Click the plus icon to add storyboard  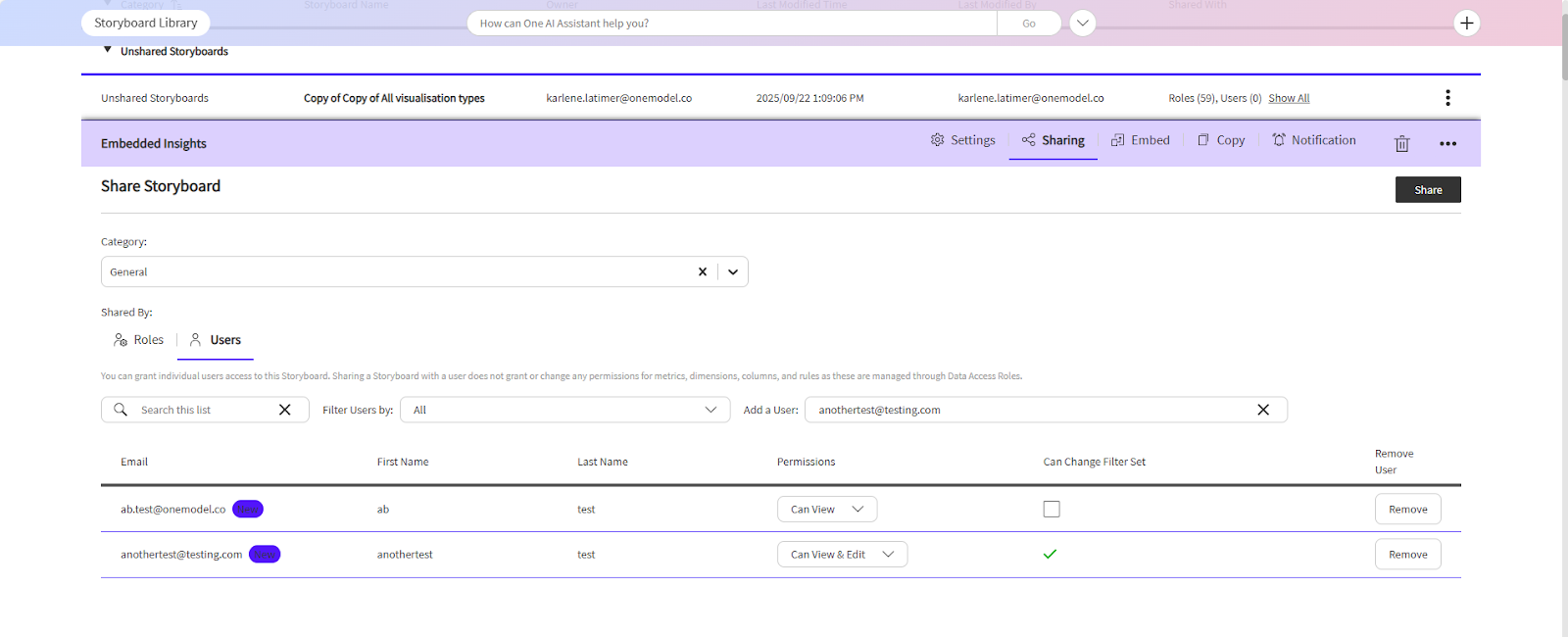1466,24
